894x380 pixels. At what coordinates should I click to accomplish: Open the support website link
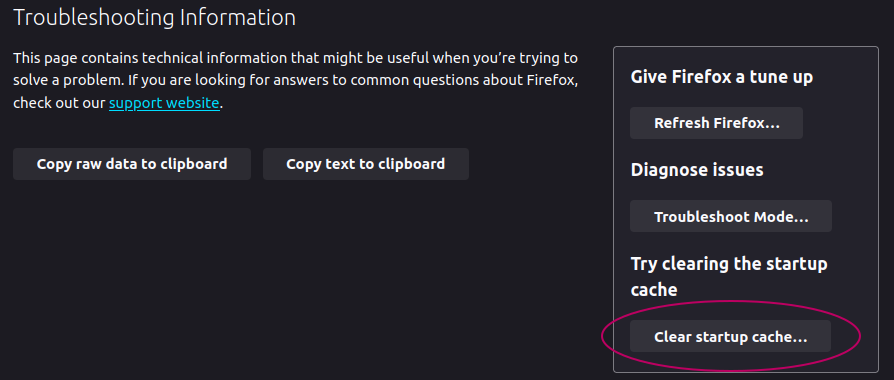[164, 103]
